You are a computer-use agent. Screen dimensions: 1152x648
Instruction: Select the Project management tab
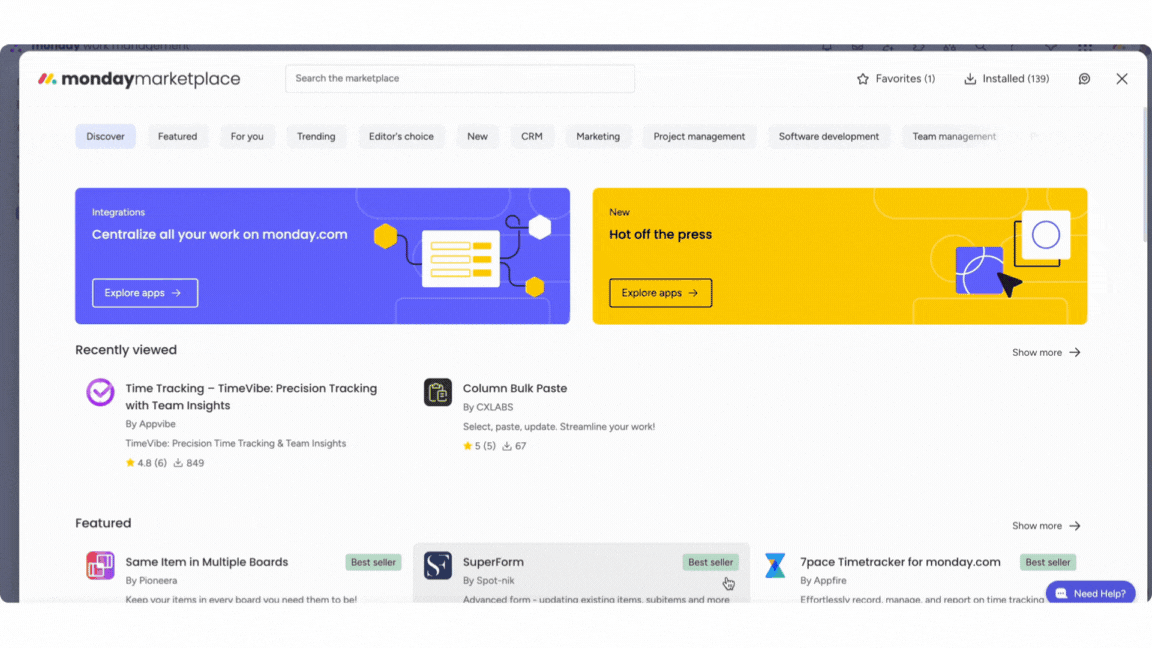pyautogui.click(x=699, y=137)
